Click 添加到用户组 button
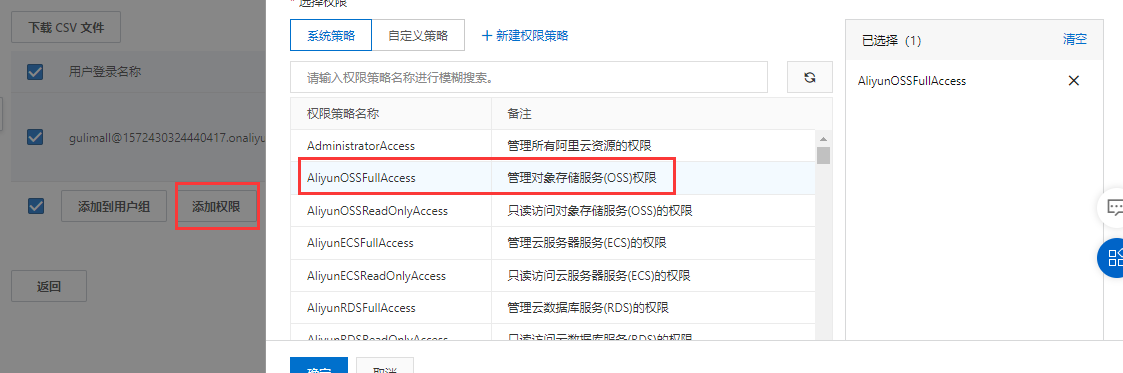 114,206
